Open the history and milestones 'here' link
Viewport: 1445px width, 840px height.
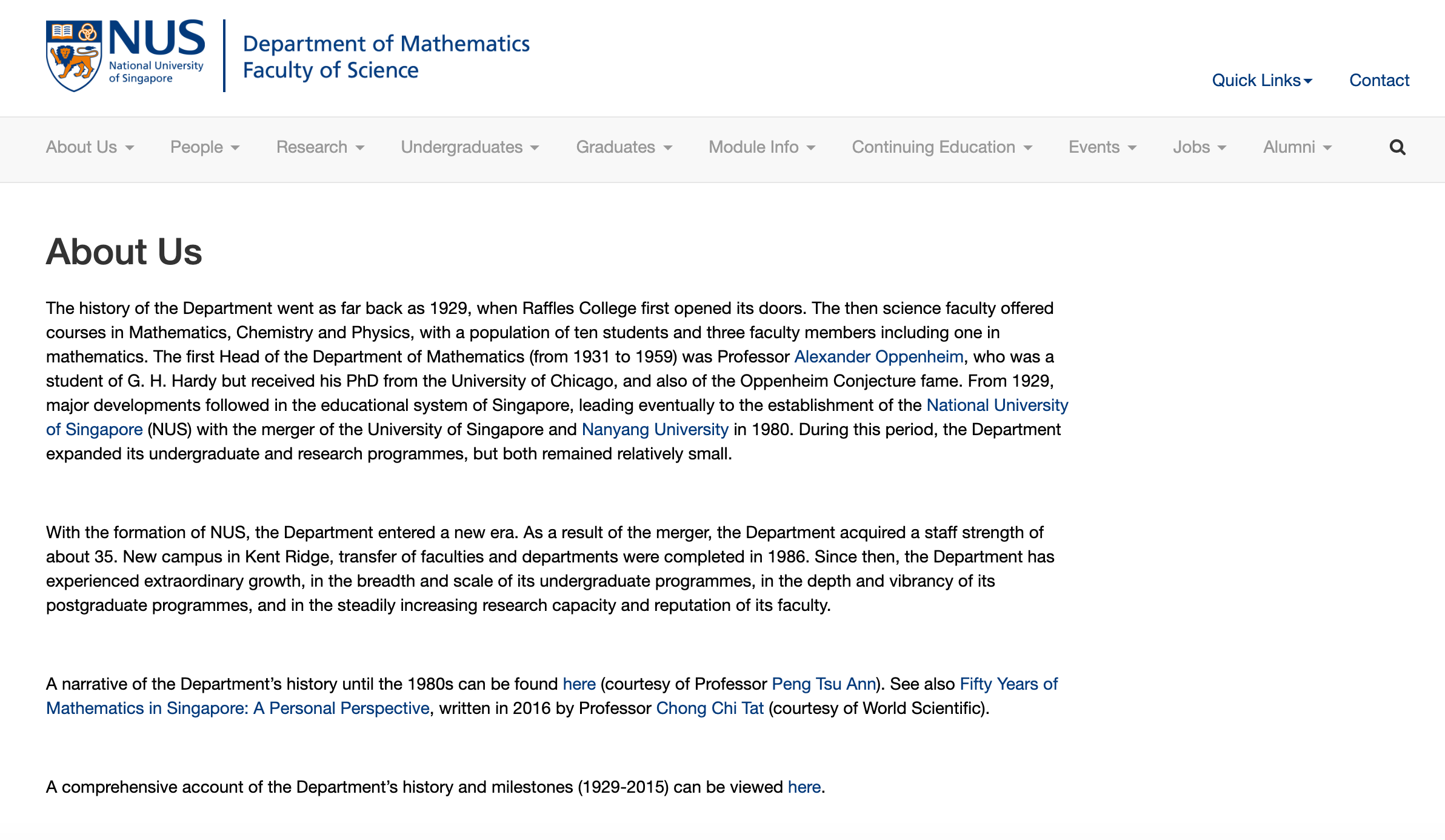[x=804, y=787]
